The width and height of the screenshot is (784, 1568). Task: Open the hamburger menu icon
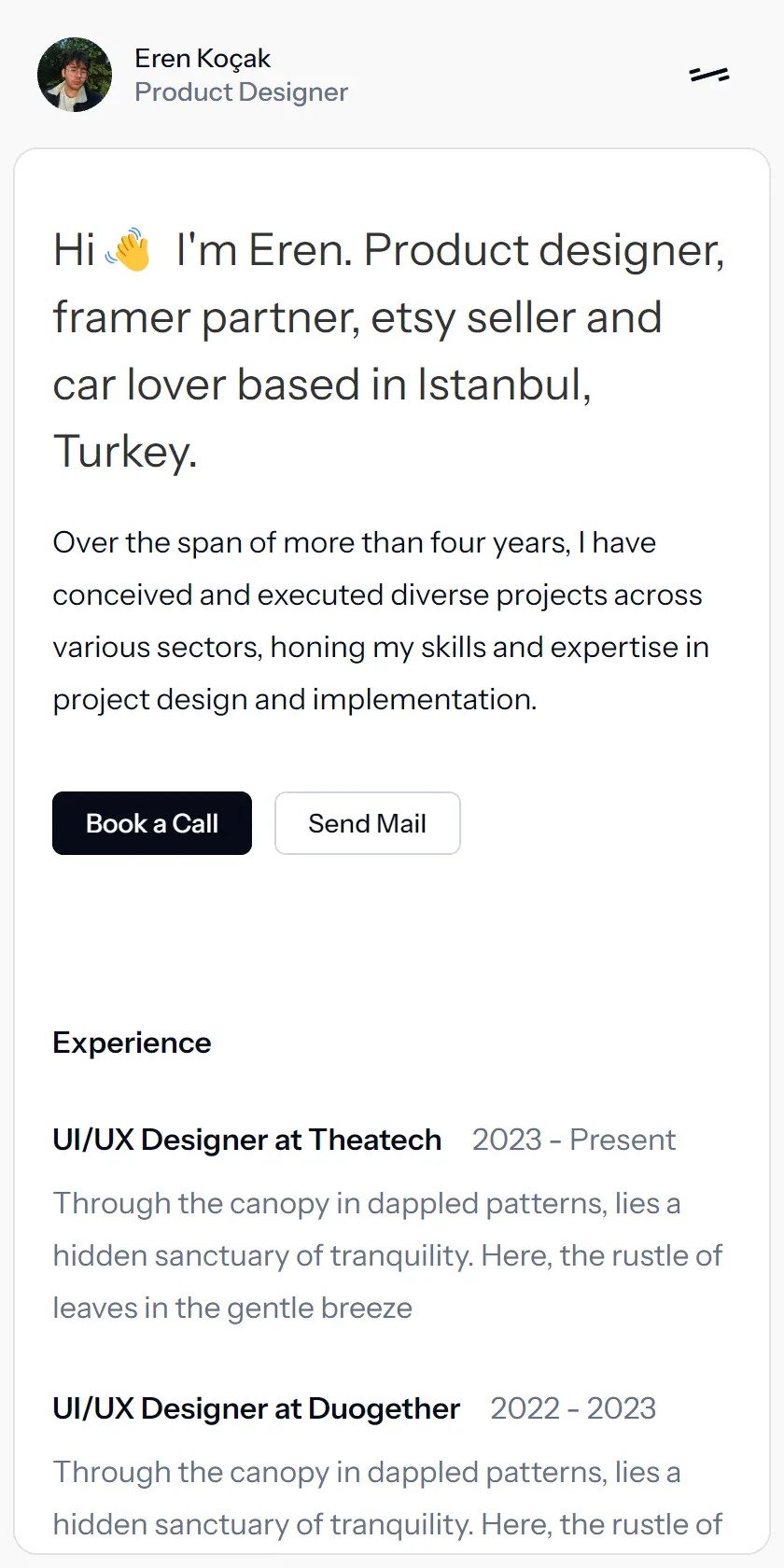(709, 75)
